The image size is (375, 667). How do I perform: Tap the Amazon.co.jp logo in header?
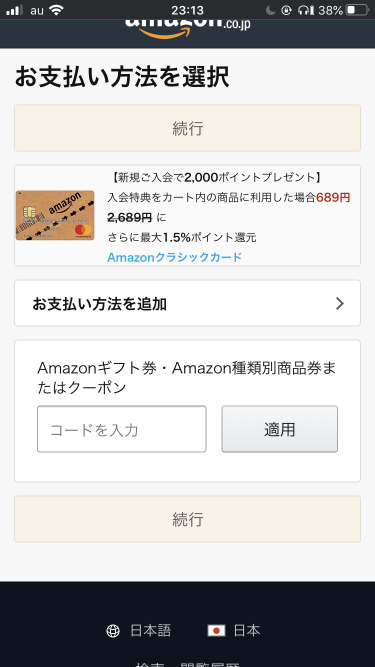pos(188,28)
